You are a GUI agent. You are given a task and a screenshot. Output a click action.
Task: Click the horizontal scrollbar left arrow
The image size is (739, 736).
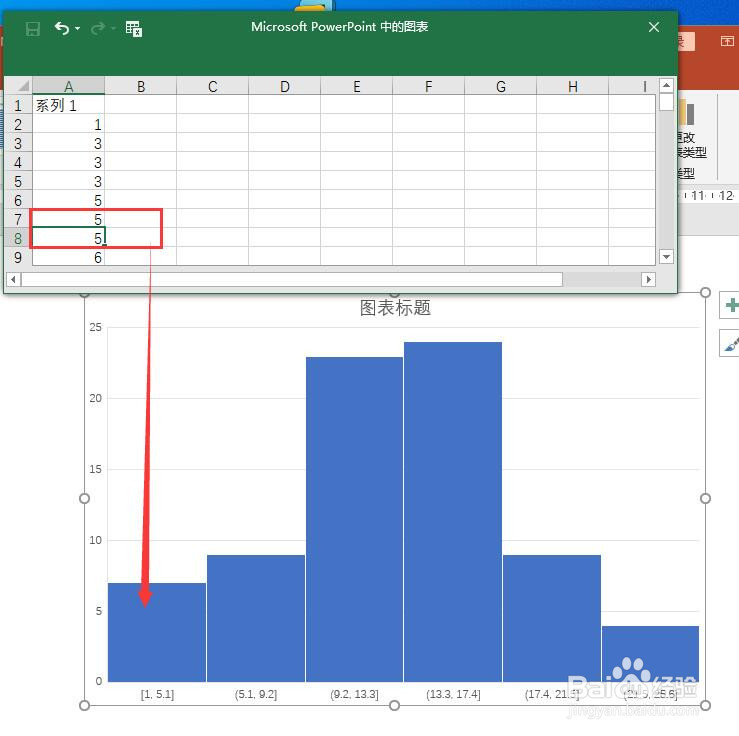click(x=13, y=279)
